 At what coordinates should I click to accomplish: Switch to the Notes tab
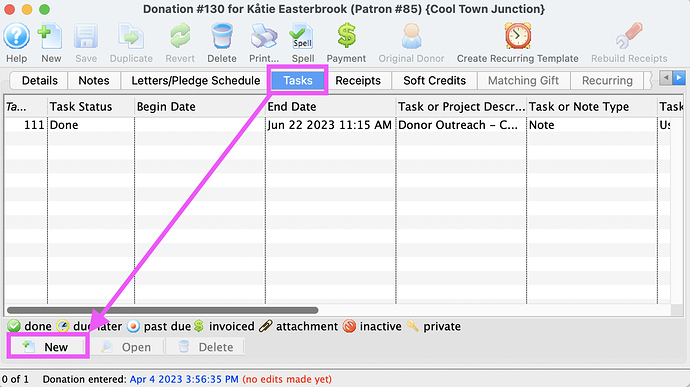[94, 81]
